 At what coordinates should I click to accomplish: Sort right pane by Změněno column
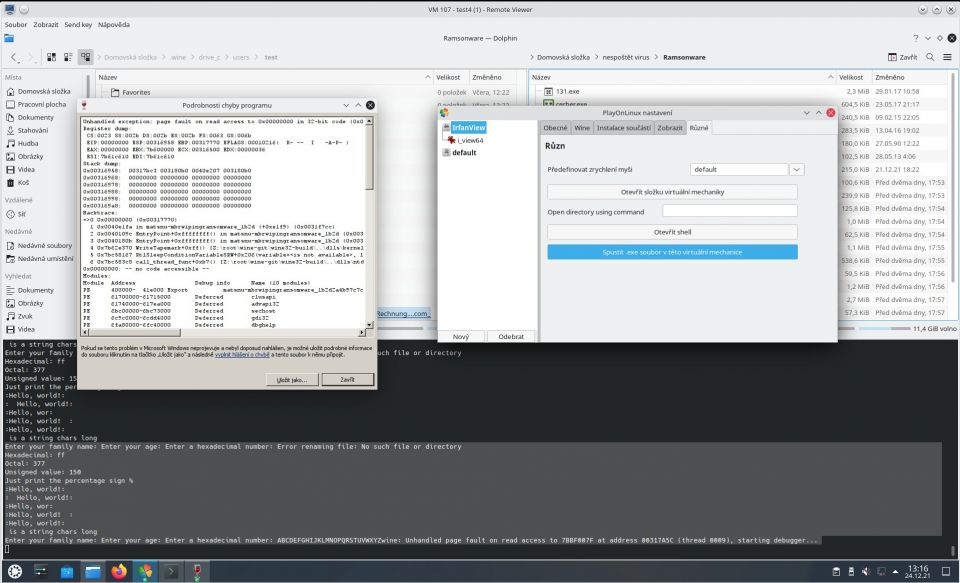tap(890, 77)
